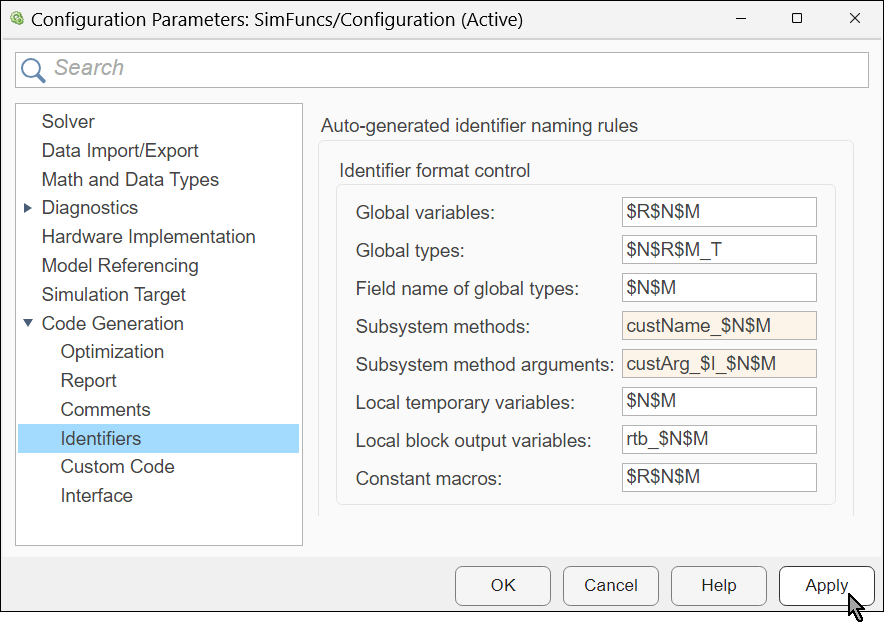Select the Interface subcategory

[96, 495]
